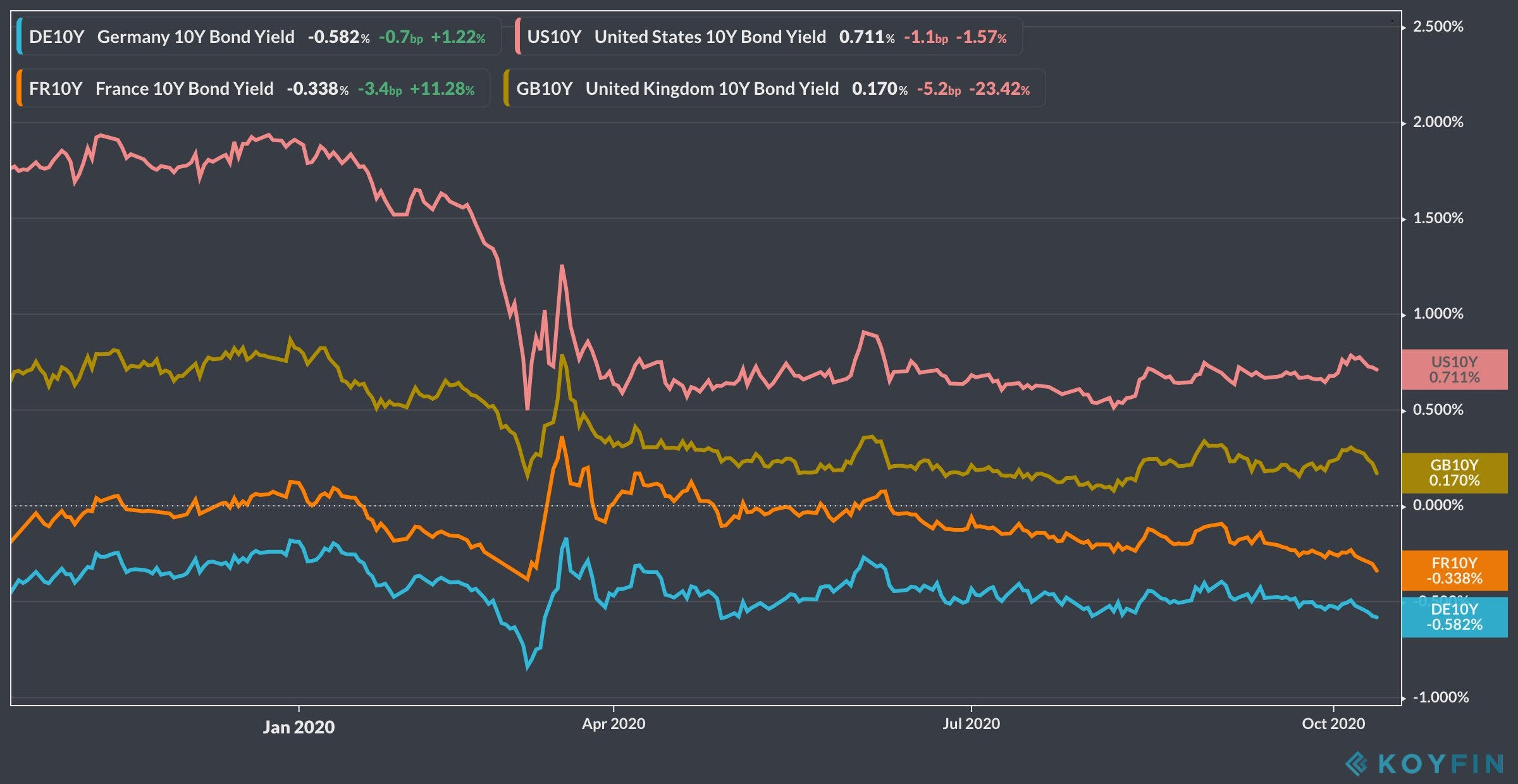
Task: Click the FR10Y orange legend color bar
Action: pos(19,89)
